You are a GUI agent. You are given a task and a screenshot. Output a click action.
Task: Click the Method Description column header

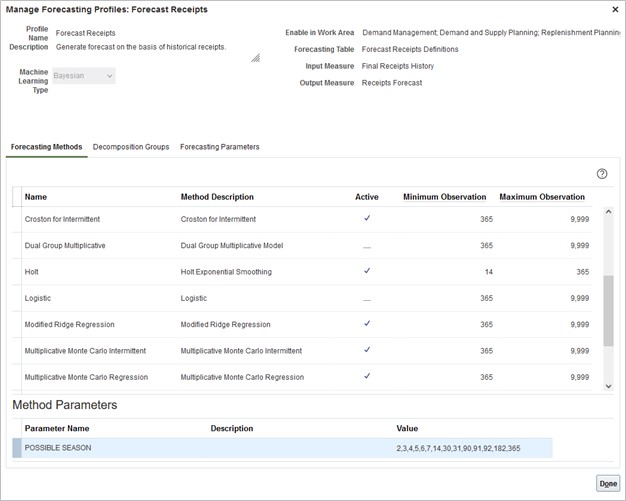tap(217, 197)
